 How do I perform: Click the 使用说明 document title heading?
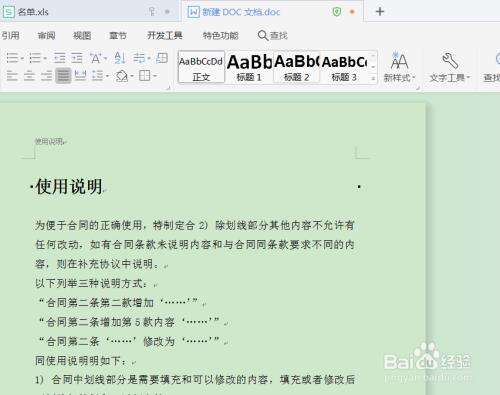69,186
